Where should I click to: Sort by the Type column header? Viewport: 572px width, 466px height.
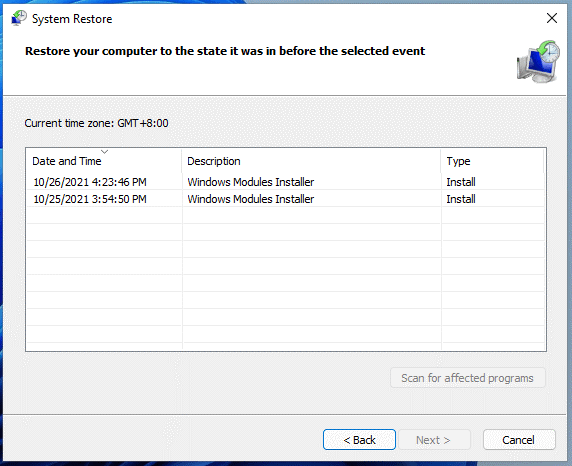coord(492,161)
